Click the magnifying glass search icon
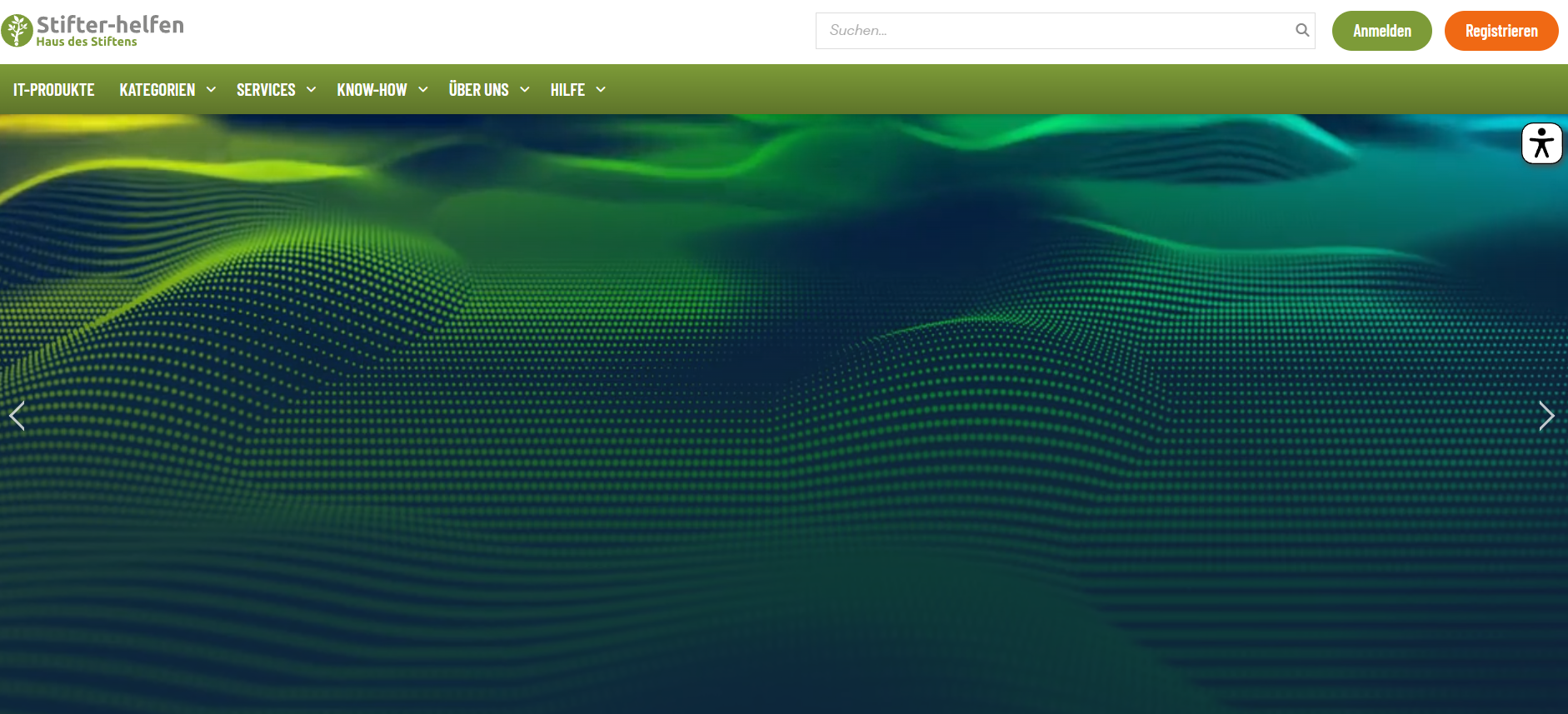 (1302, 31)
